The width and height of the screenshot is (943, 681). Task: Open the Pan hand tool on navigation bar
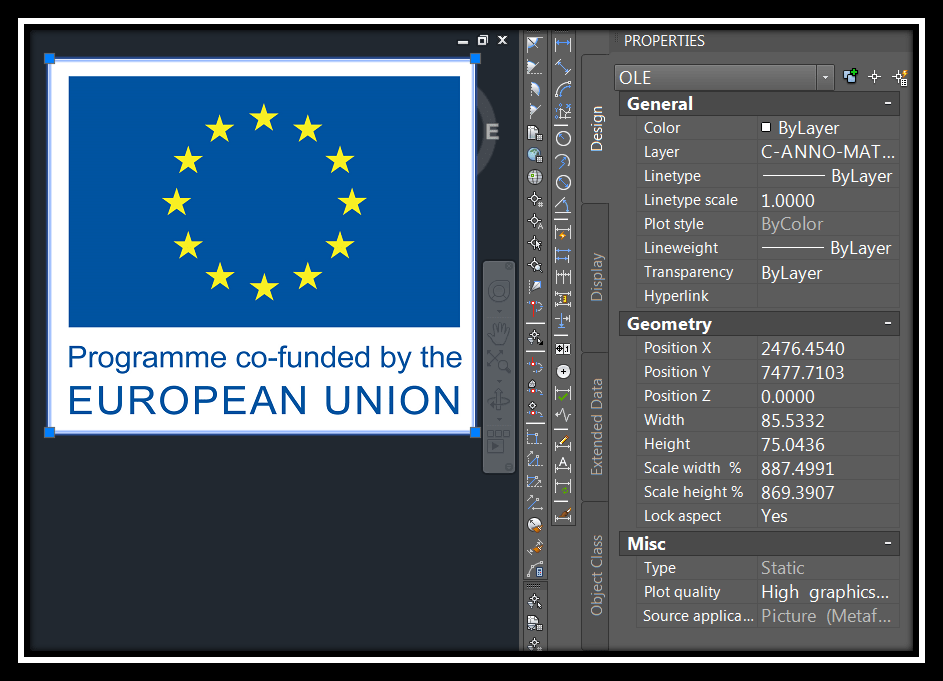click(499, 333)
